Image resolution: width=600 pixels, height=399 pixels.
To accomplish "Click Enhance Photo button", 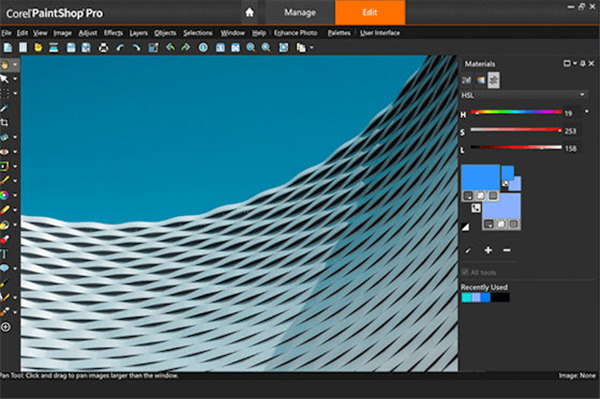I will coord(295,33).
